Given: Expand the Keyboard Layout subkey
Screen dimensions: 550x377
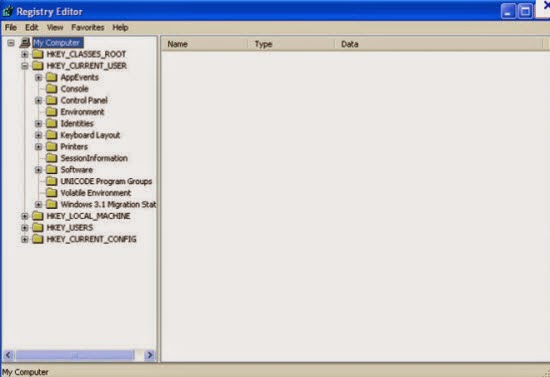Looking at the screenshot, I should pyautogui.click(x=39, y=135).
